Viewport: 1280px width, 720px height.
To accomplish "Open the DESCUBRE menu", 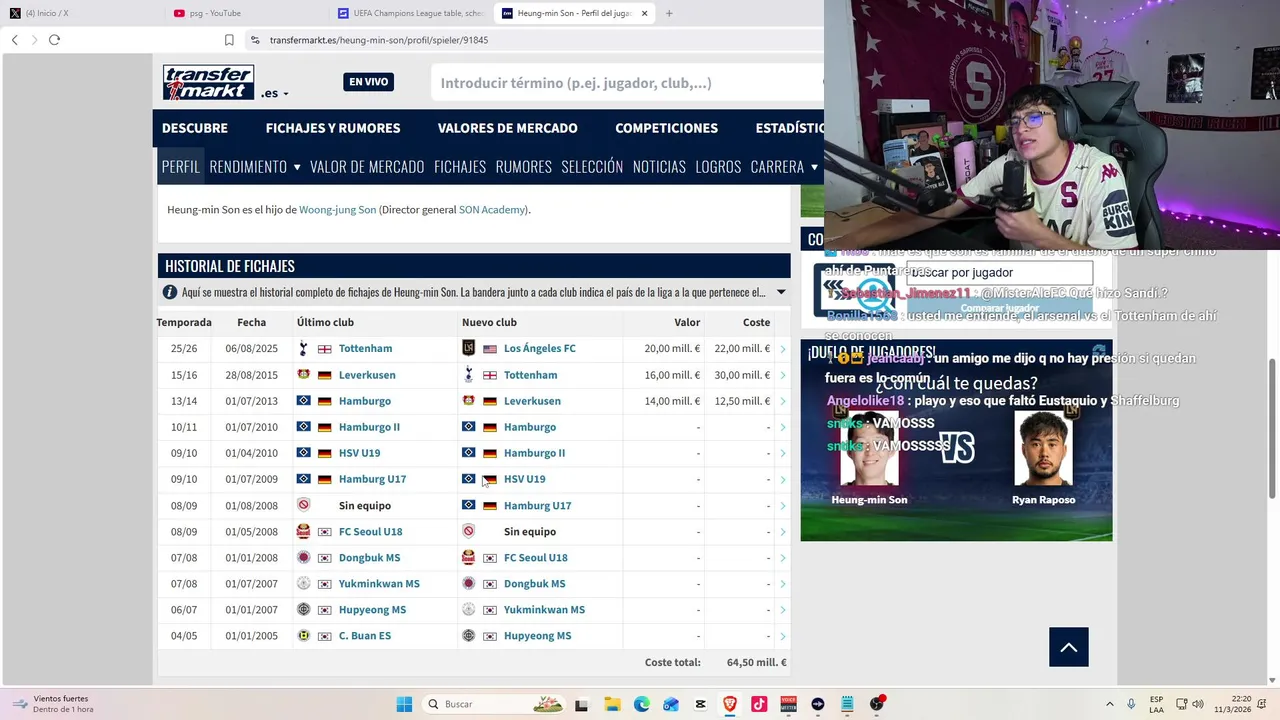I will [195, 128].
